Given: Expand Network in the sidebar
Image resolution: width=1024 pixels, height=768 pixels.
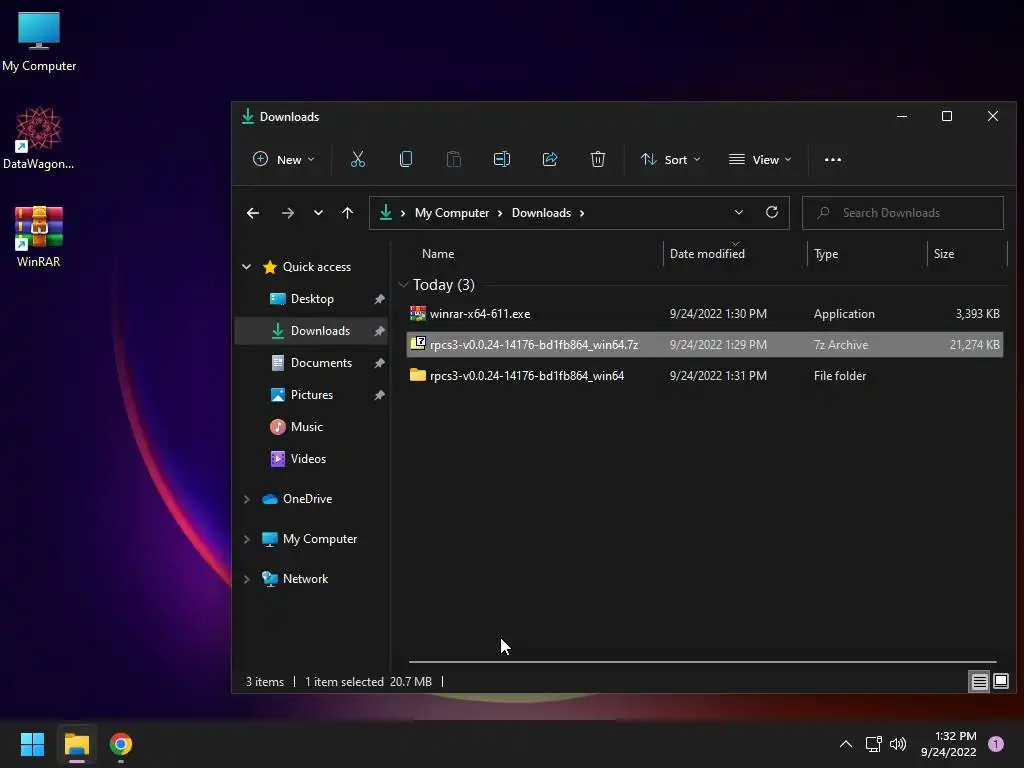Looking at the screenshot, I should pyautogui.click(x=246, y=579).
